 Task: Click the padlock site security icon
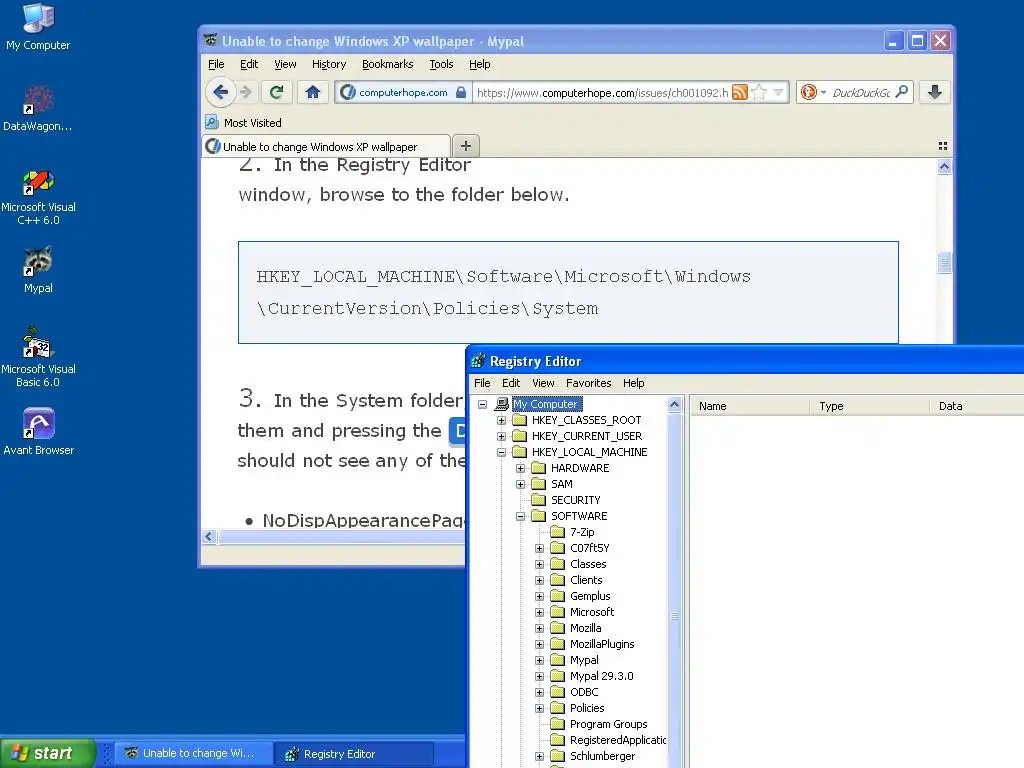tap(461, 92)
